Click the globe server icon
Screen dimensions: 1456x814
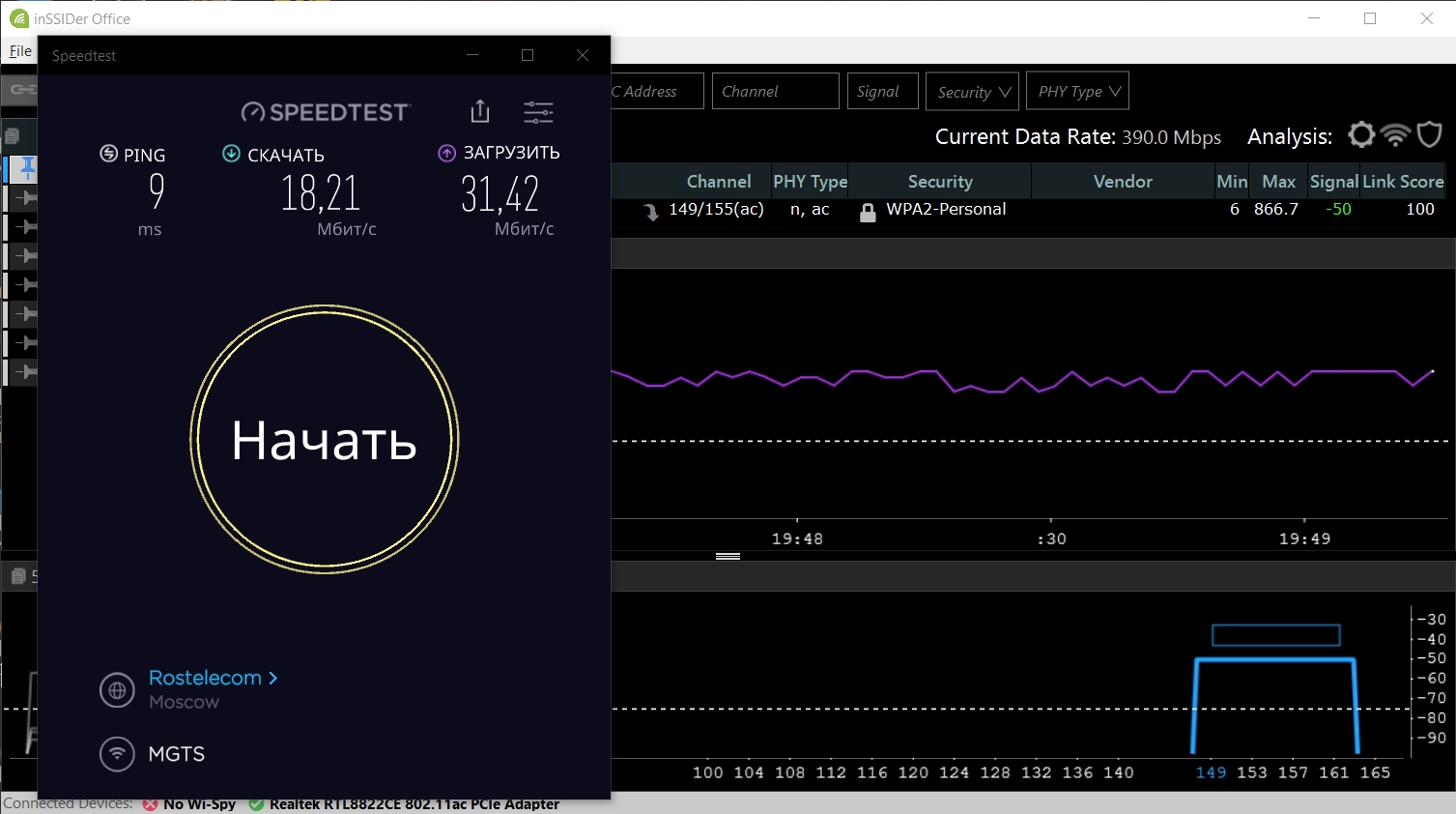click(117, 690)
